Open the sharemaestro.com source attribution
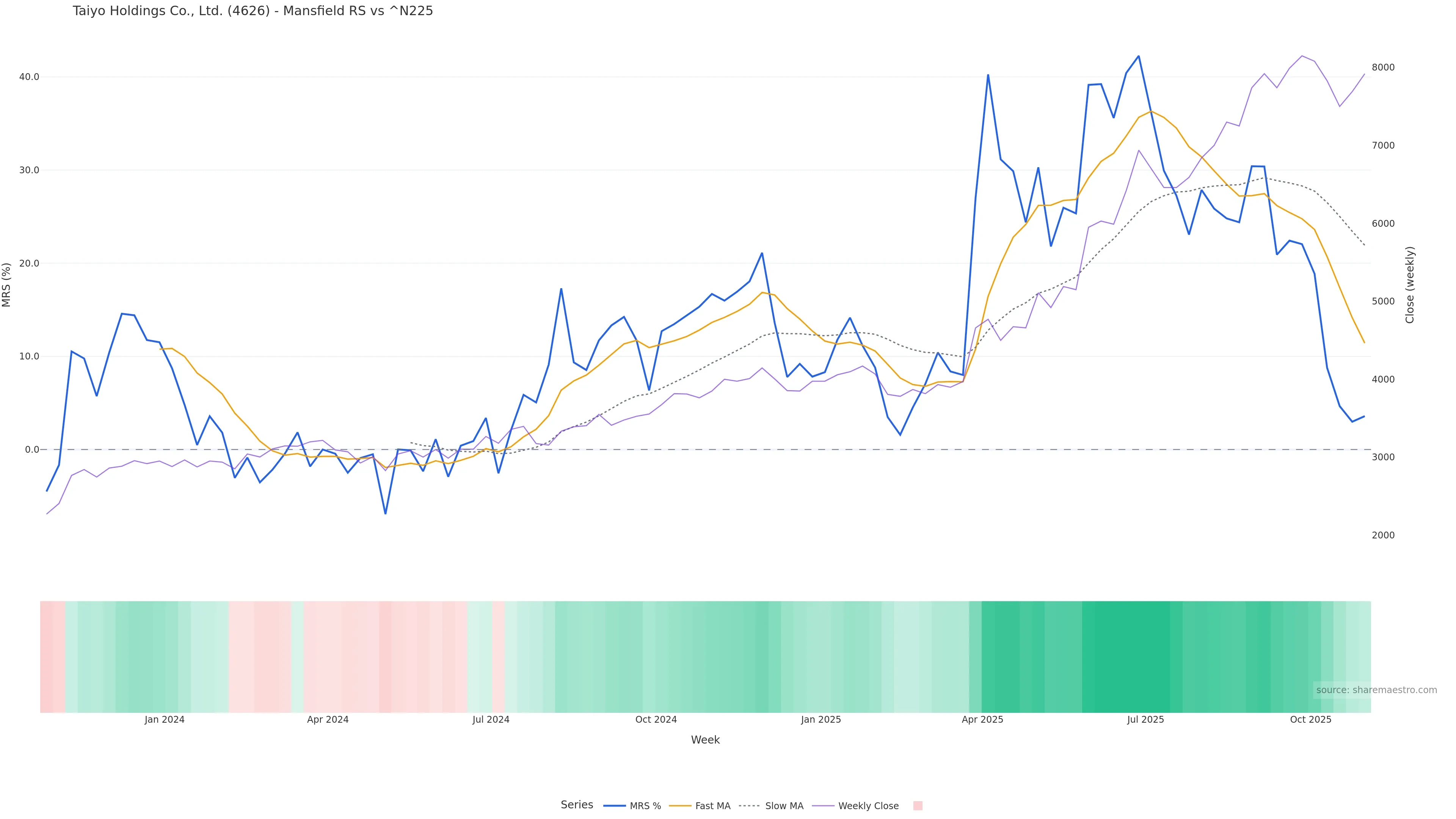This screenshot has width=1456, height=819. (x=1376, y=690)
